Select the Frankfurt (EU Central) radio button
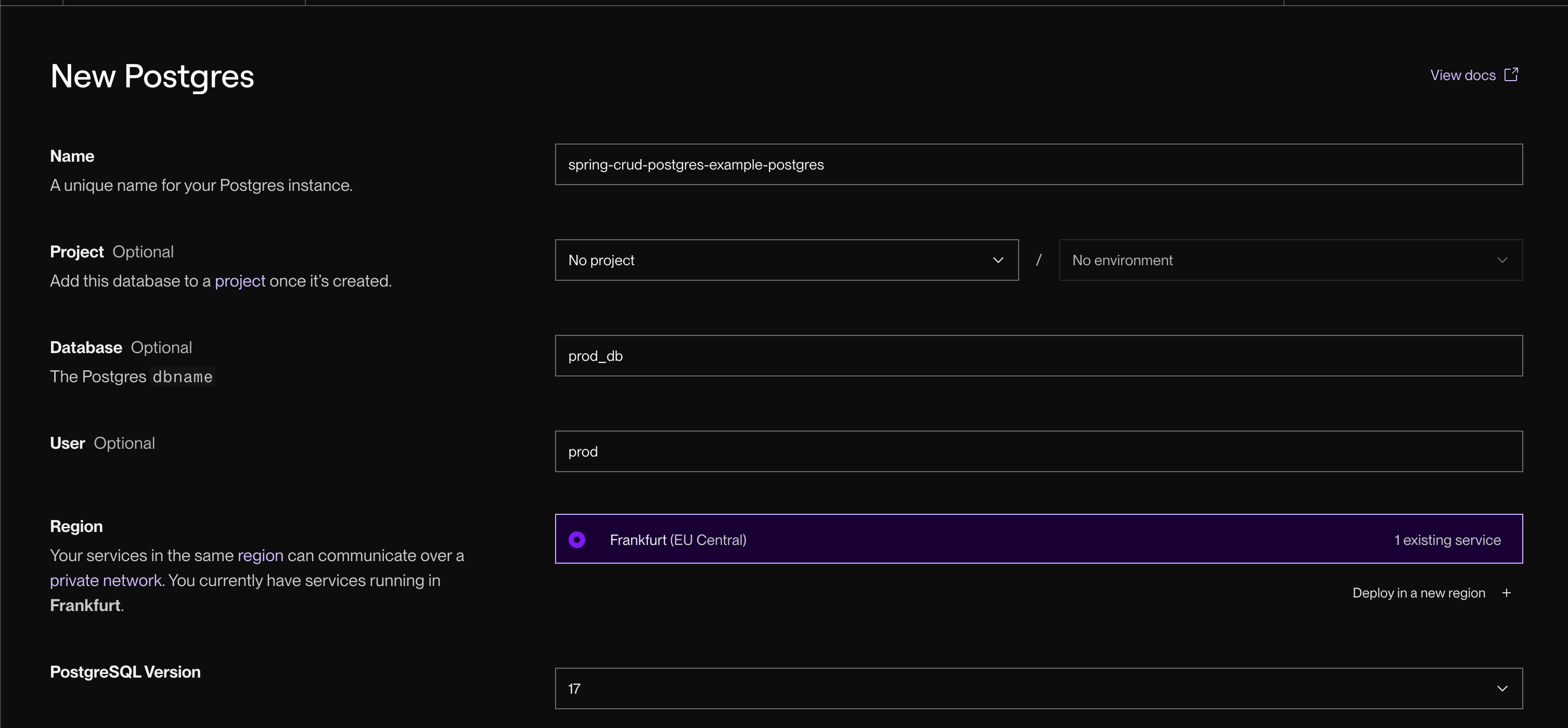This screenshot has width=1568, height=728. point(576,539)
